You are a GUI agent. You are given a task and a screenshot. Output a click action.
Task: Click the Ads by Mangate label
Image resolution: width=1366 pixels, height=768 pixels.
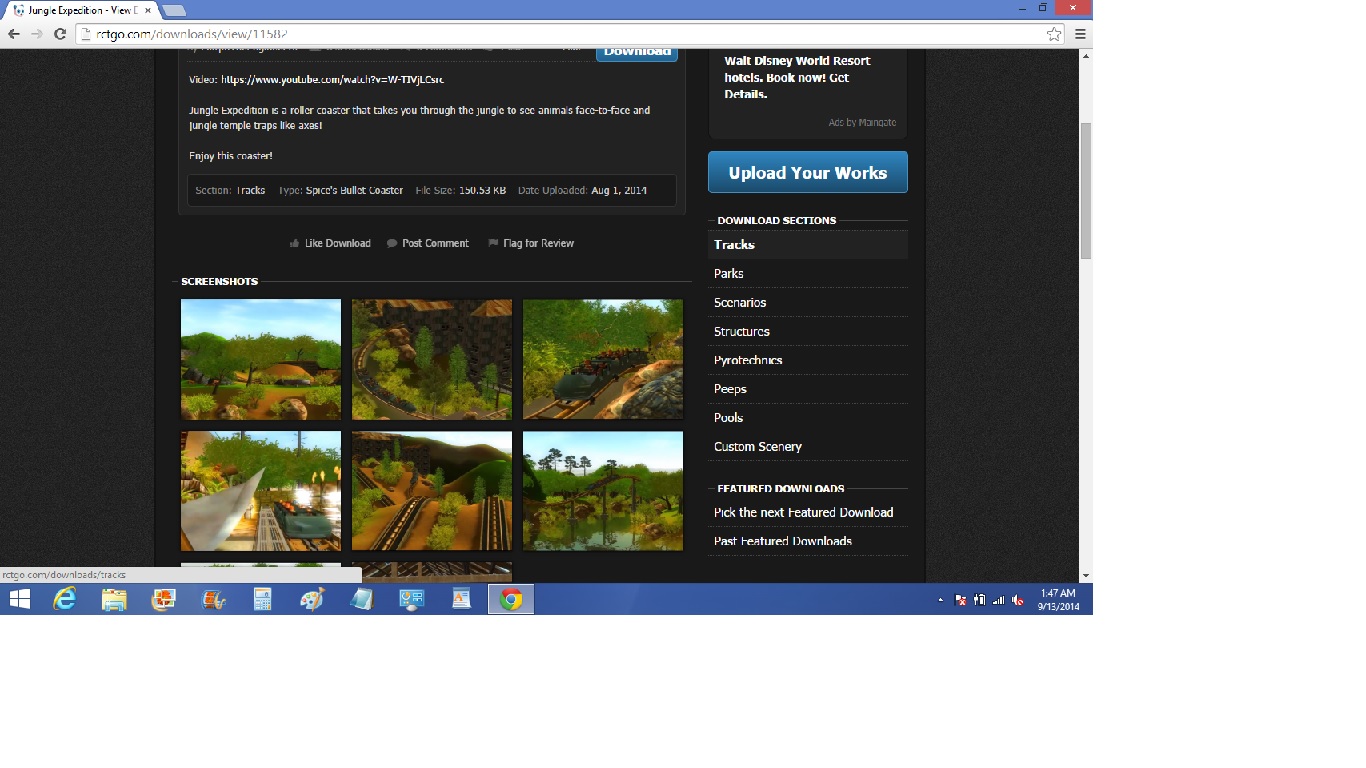click(862, 123)
